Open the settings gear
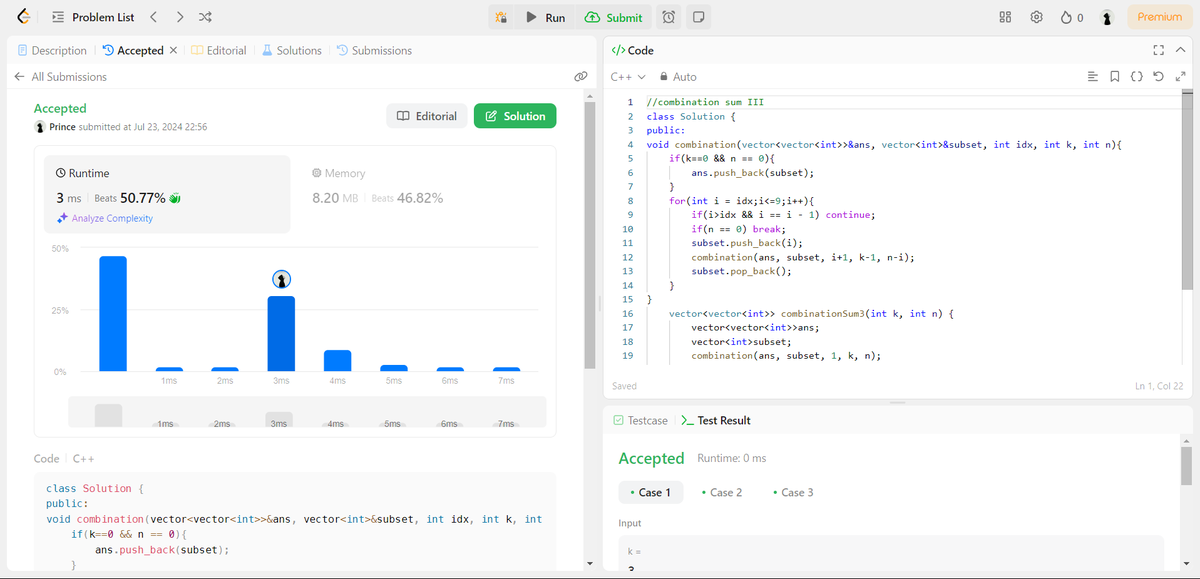1200x579 pixels. [x=1037, y=17]
